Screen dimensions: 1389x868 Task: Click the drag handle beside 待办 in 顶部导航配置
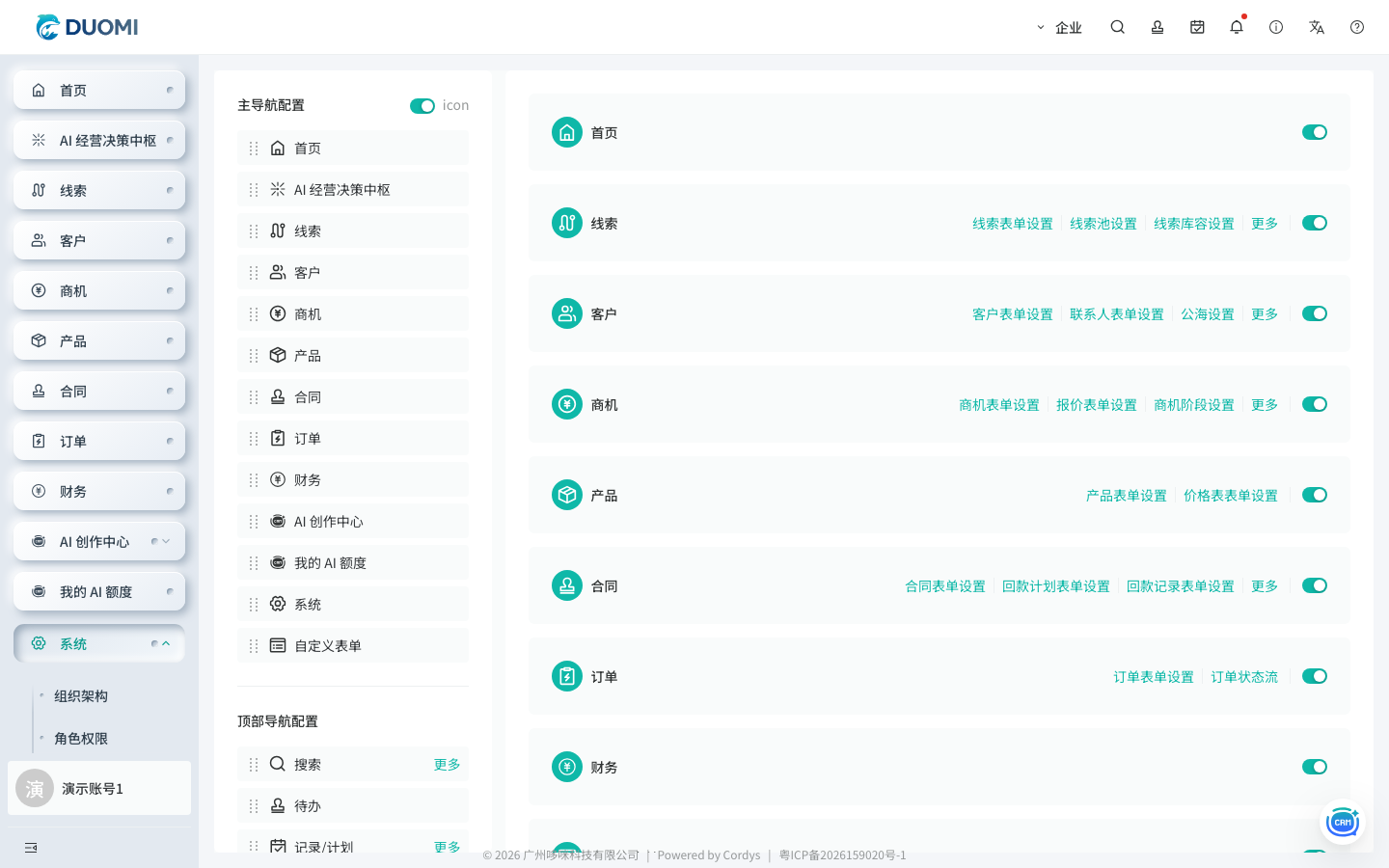click(254, 806)
